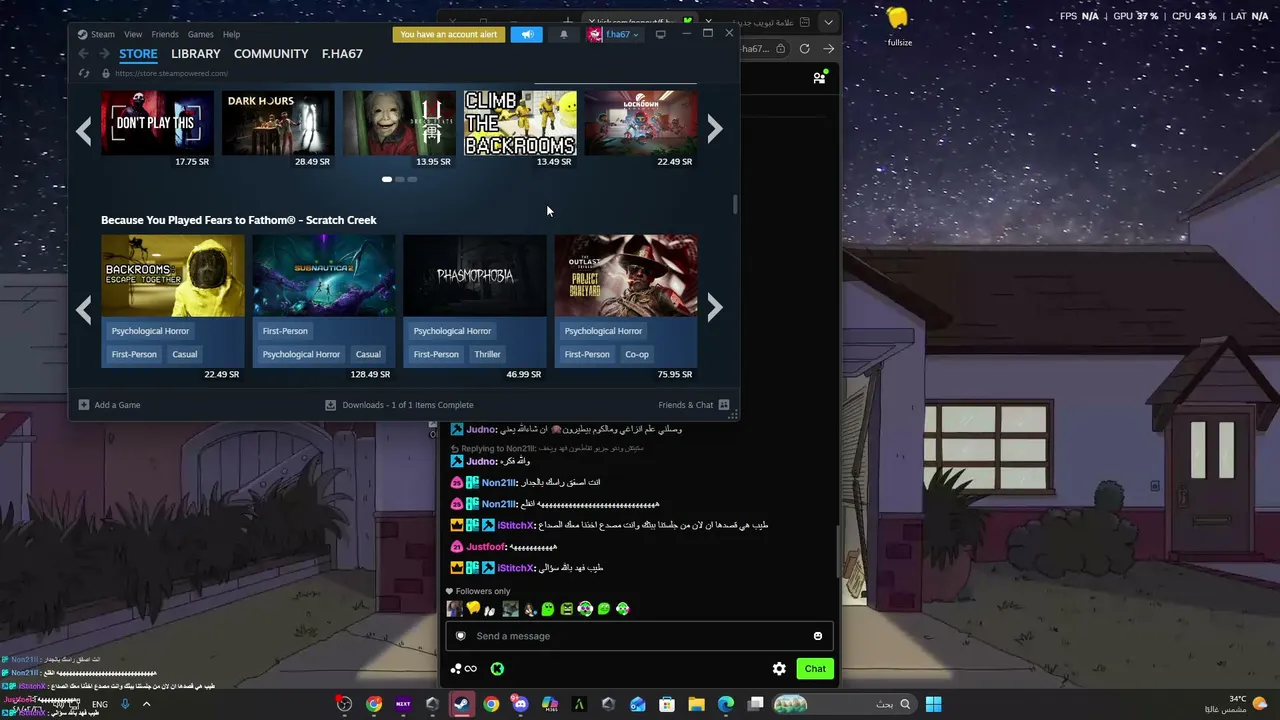The height and width of the screenshot is (720, 1280).
Task: Open Microsoft Store from the taskbar
Action: pos(667,704)
